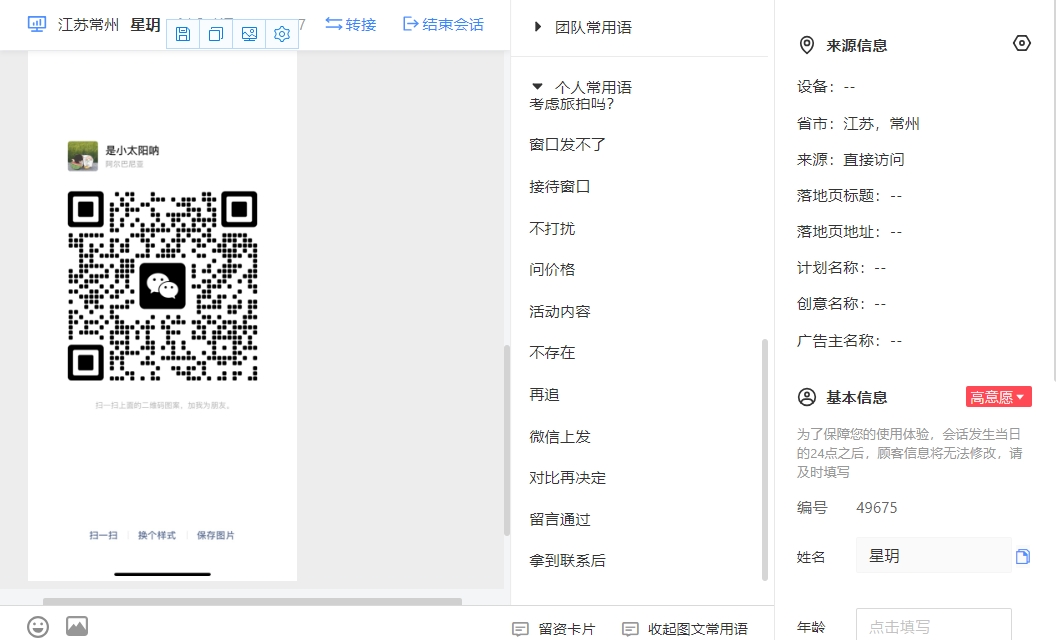Click the chat area vertical scrollbar
The height and width of the screenshot is (640, 1056).
[506, 440]
